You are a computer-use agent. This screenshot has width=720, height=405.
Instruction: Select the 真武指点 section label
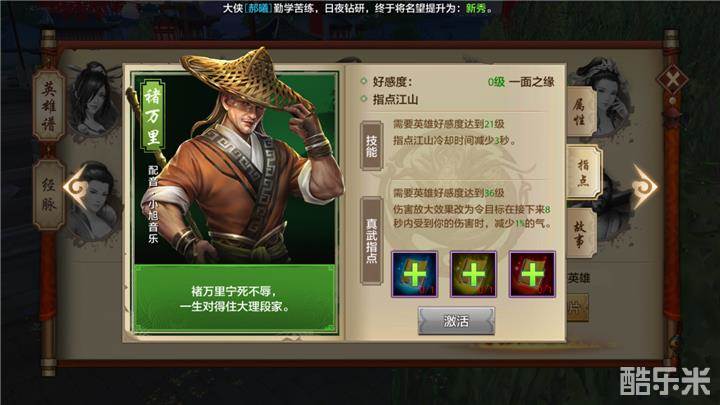click(x=371, y=241)
